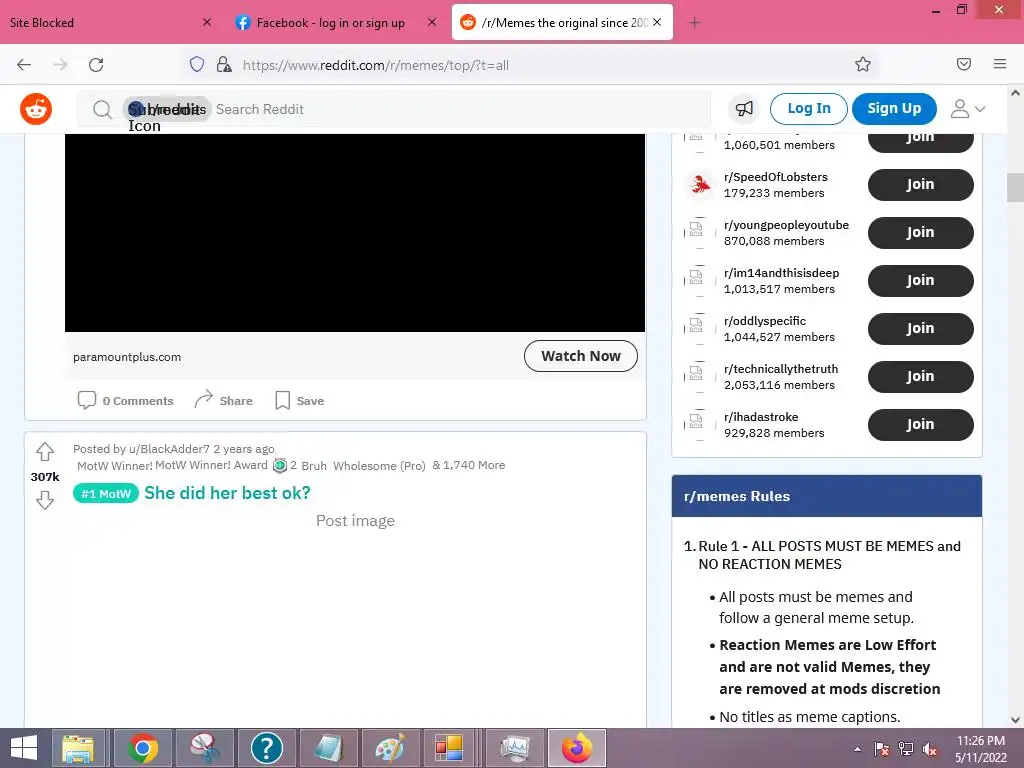Open the Help question-mark taskbar icon

[267, 748]
